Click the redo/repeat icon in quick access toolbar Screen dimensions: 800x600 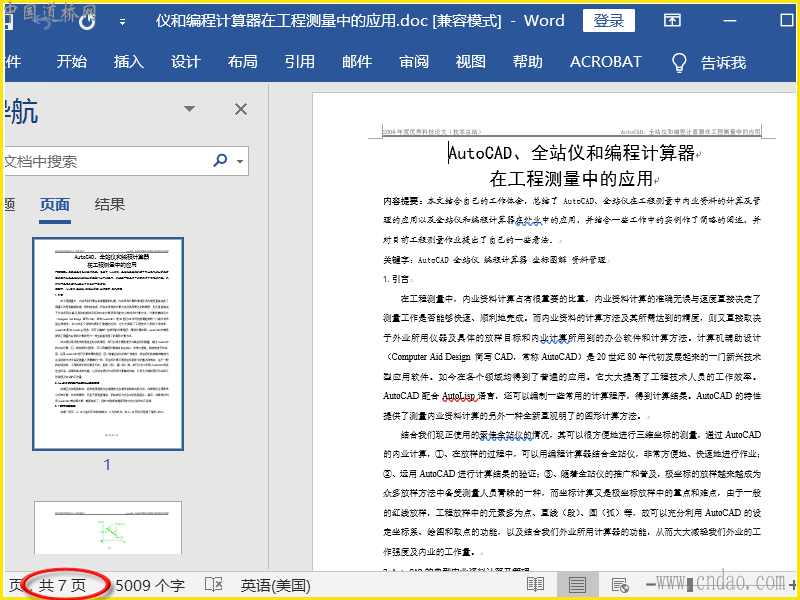coord(87,21)
